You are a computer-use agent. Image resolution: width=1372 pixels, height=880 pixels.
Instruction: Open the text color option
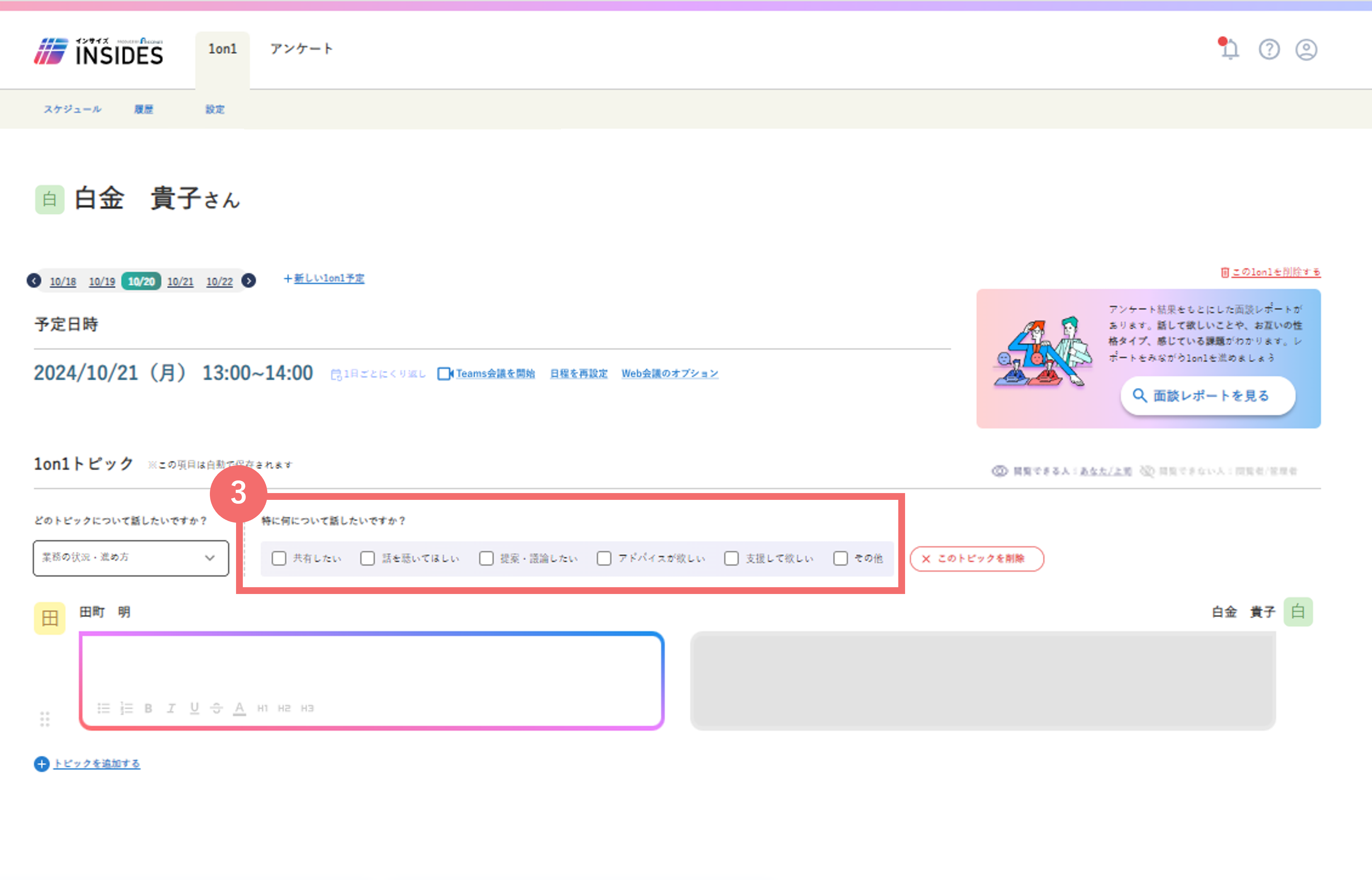point(239,708)
